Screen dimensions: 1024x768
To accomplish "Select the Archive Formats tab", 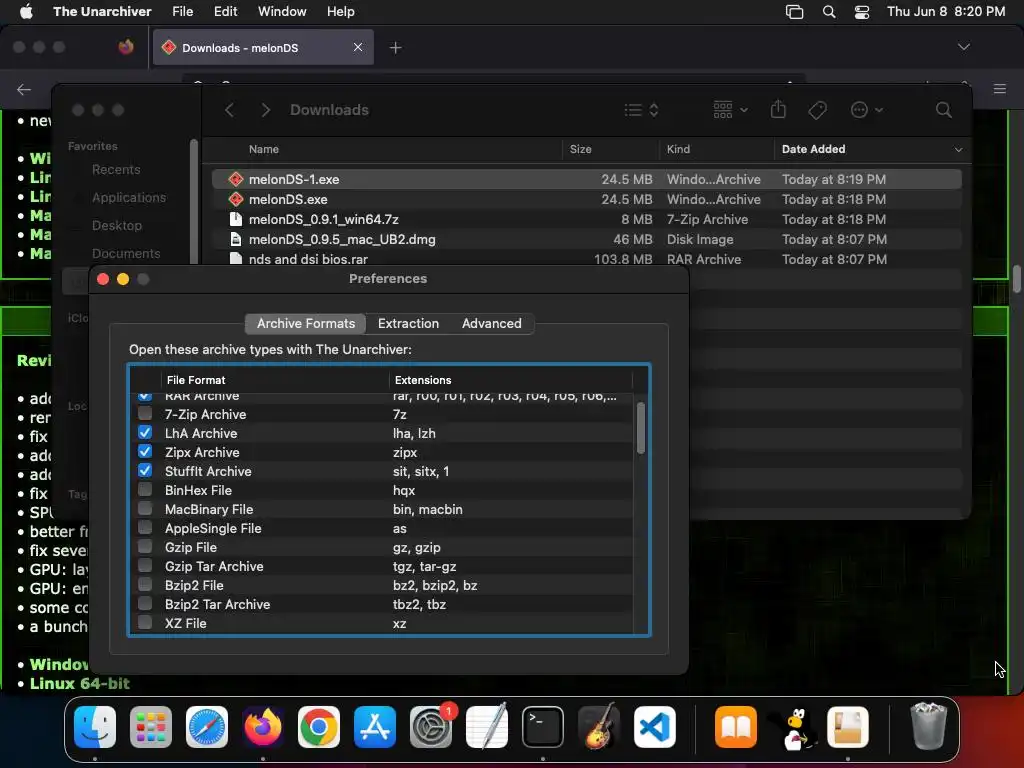I will coord(306,323).
